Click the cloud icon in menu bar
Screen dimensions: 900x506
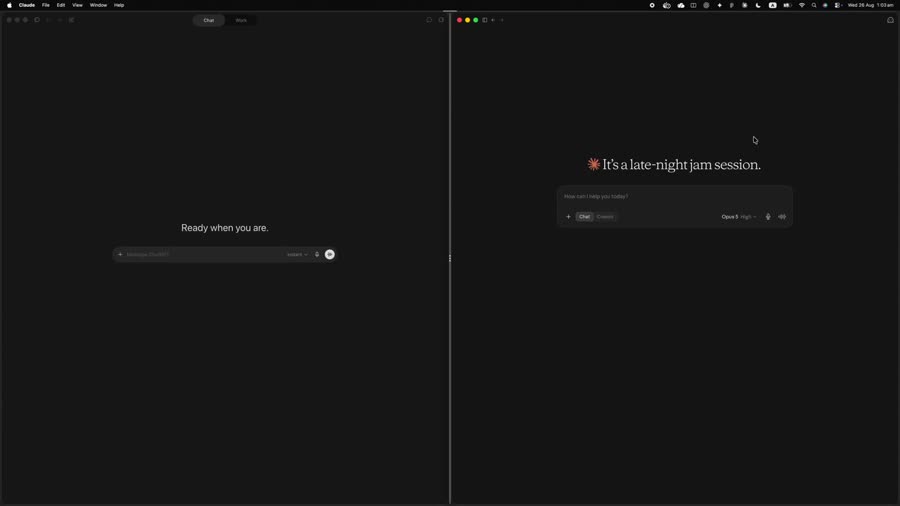(681, 5)
